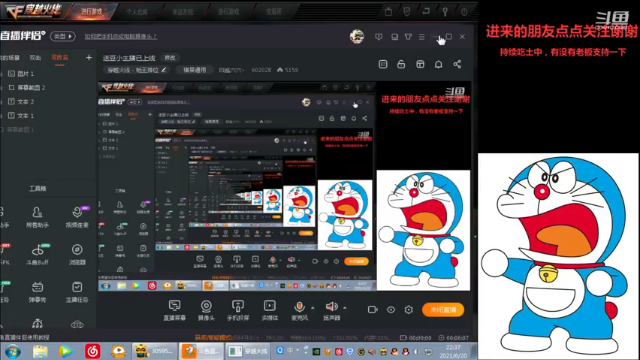Switch to the 穿越火线 taskbar window
Viewport: 640px width, 360px height.
(248, 351)
